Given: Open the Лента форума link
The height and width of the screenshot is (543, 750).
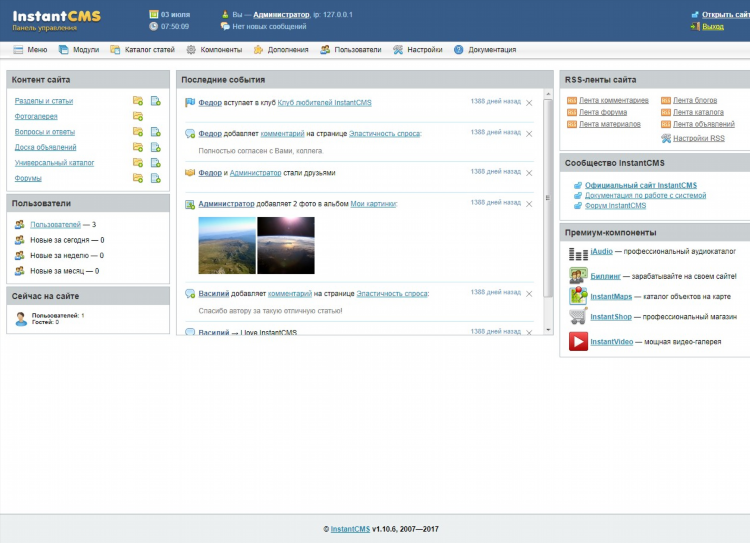Looking at the screenshot, I should tap(603, 112).
